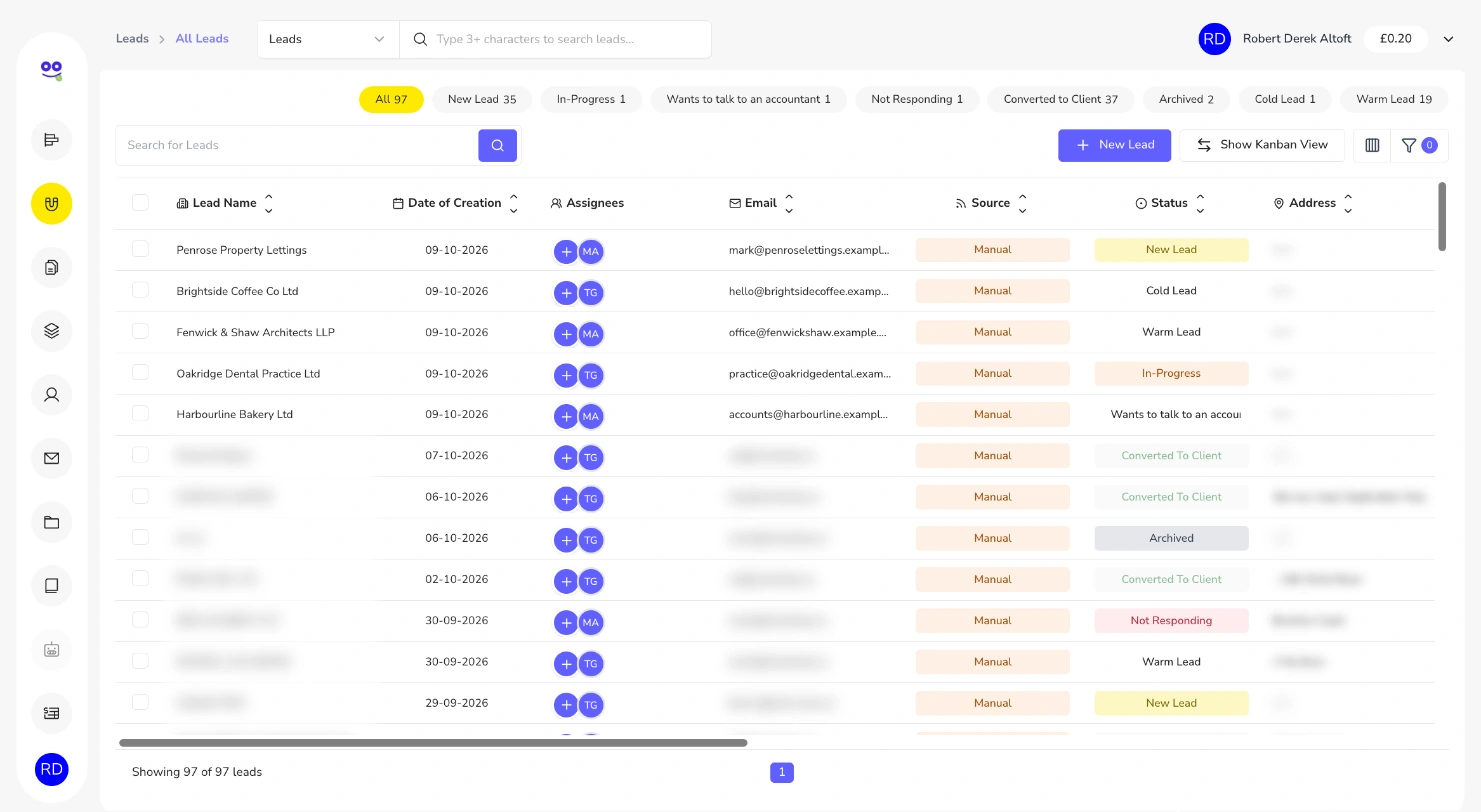Viewport: 1481px width, 812px height.
Task: Sort by Email column arrows
Action: (789, 203)
